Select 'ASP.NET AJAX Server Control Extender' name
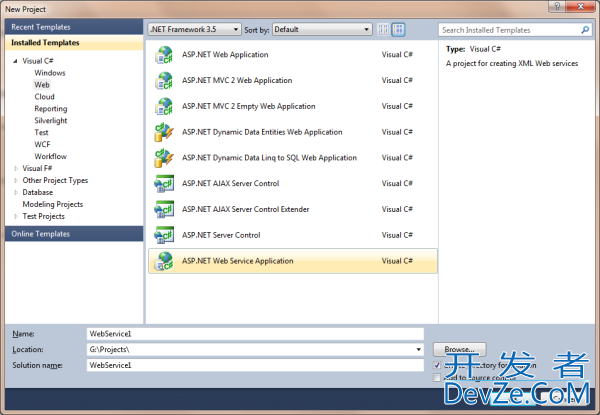 click(246, 209)
